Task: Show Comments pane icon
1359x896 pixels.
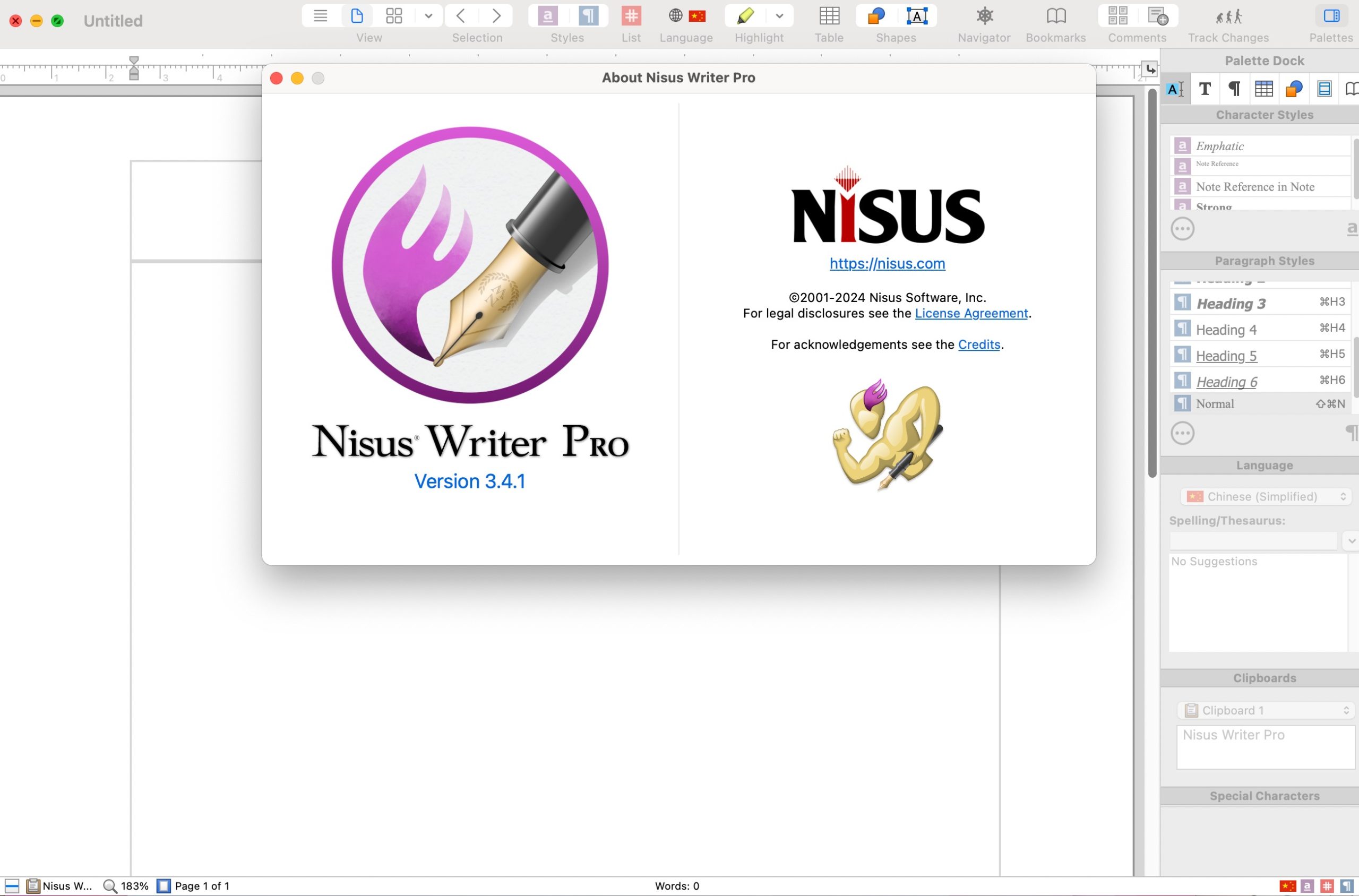Action: pyautogui.click(x=1118, y=15)
